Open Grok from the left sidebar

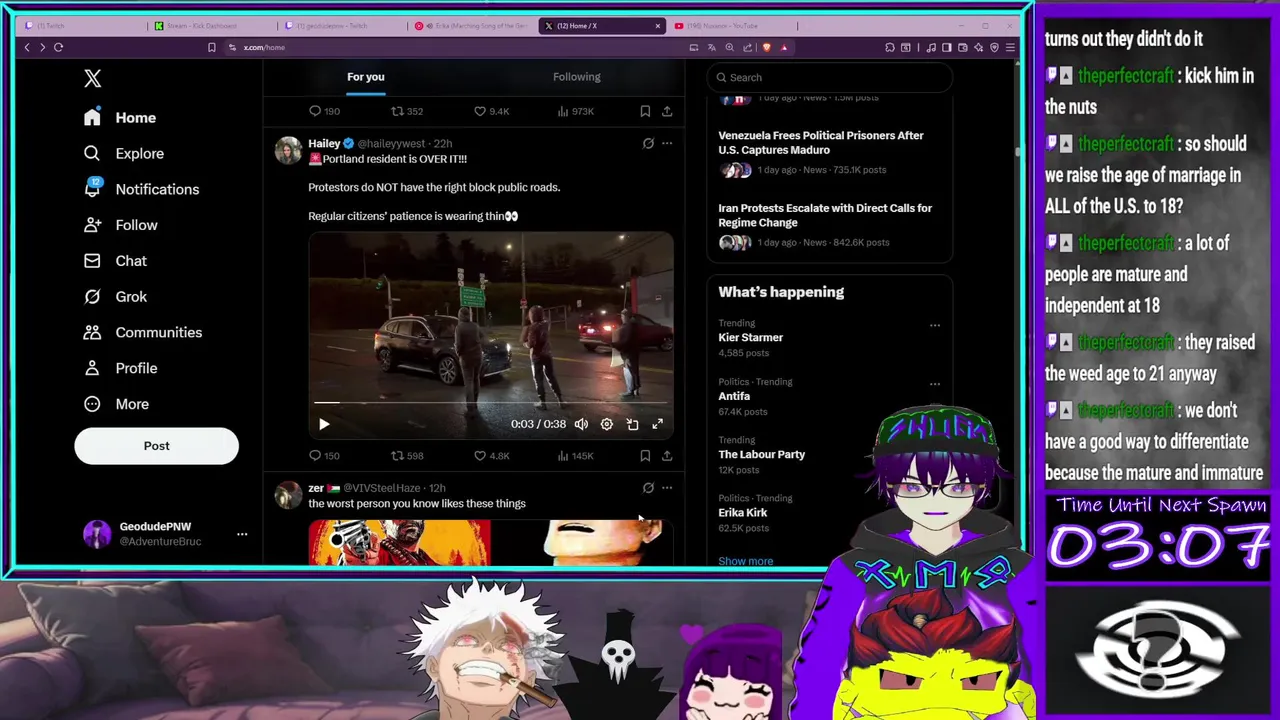pos(115,297)
